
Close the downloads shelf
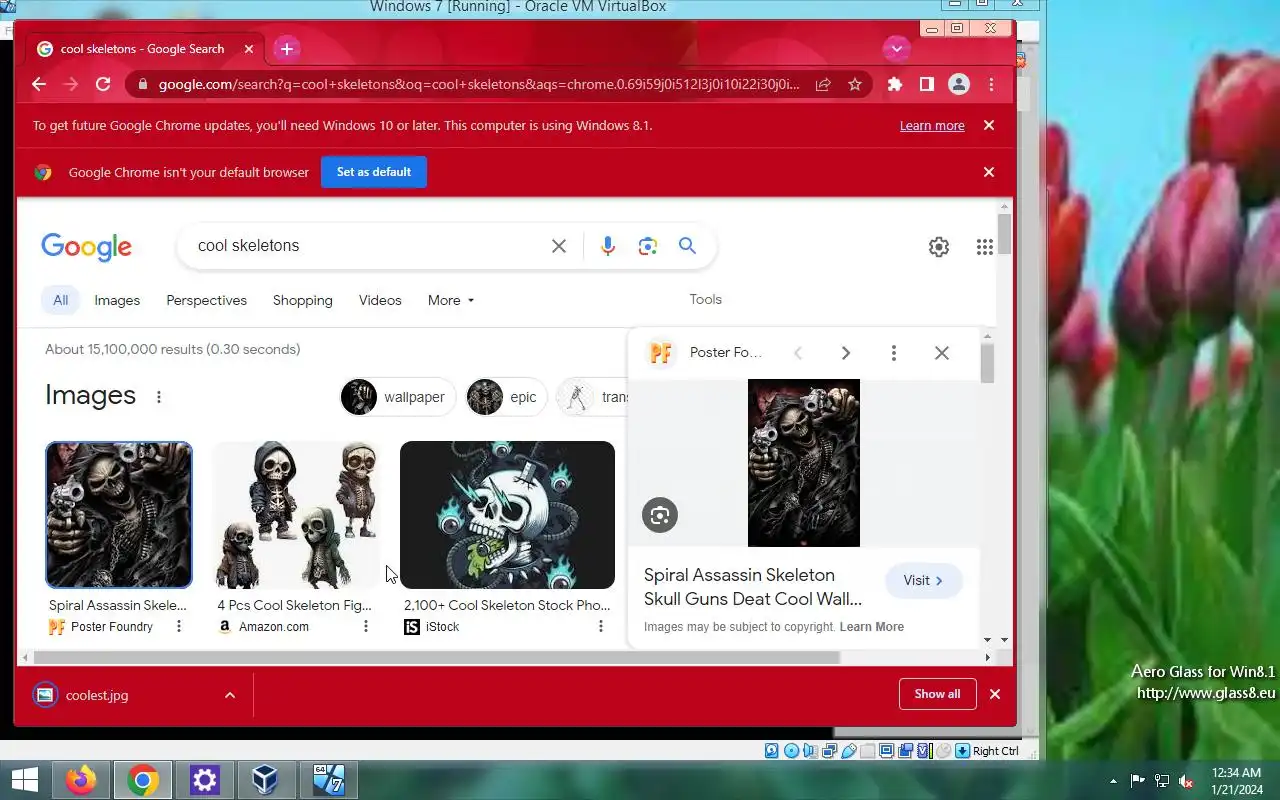click(995, 694)
